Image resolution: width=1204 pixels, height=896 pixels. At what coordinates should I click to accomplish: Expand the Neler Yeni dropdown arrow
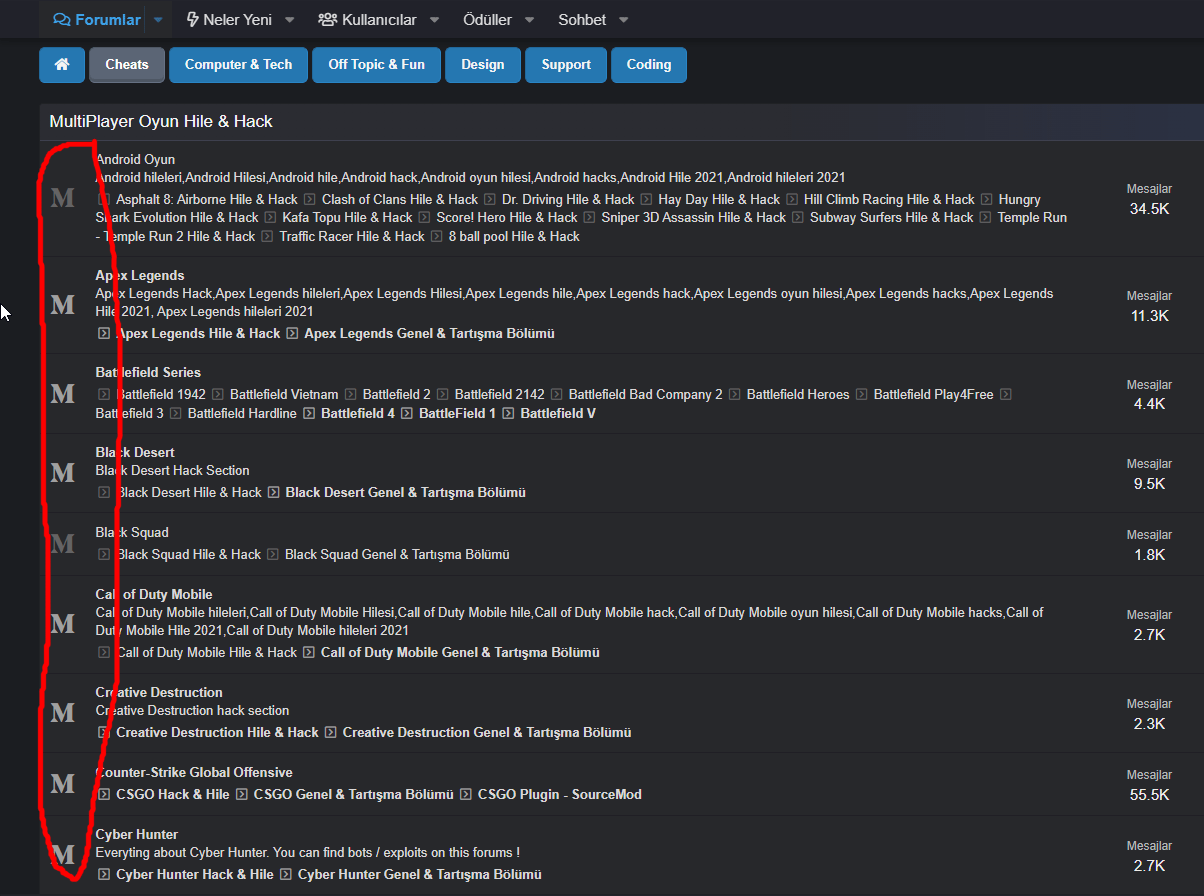point(289,19)
